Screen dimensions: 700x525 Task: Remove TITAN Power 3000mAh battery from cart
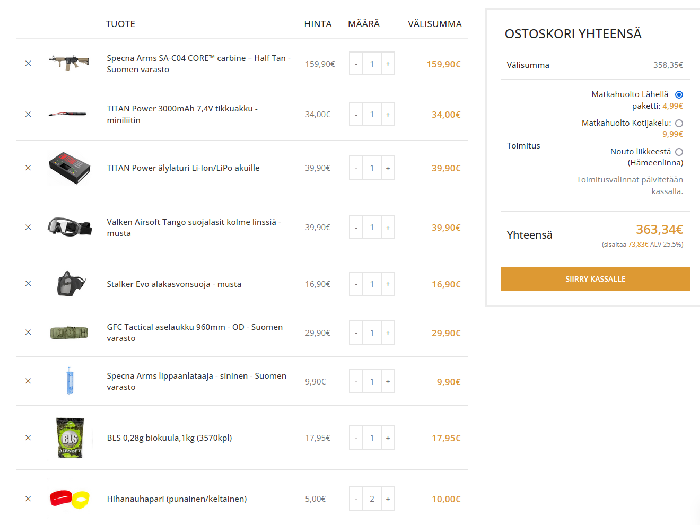click(x=28, y=114)
